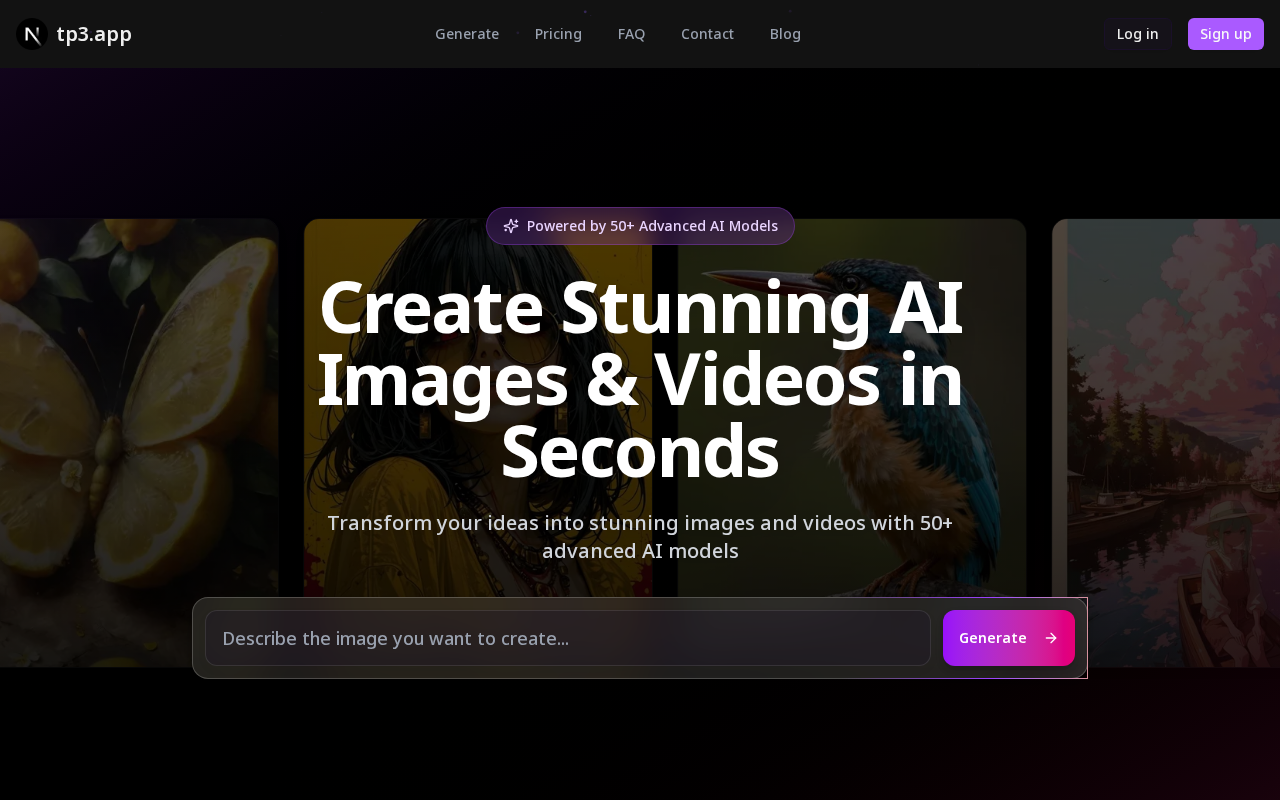
Task: Go to the Pricing page
Action: 558,34
